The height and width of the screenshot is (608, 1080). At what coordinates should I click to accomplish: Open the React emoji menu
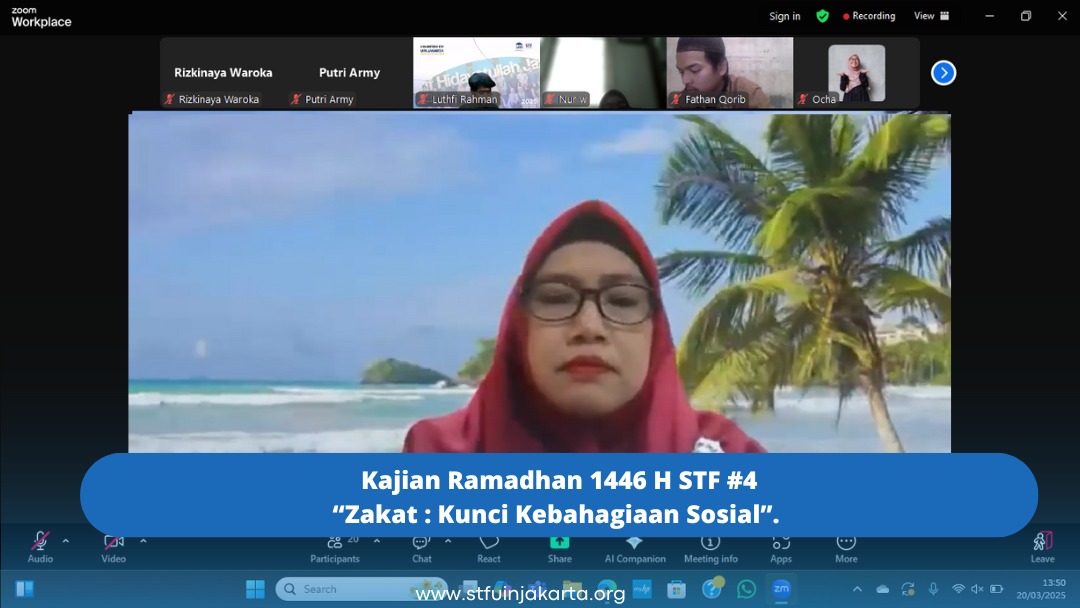click(x=489, y=546)
